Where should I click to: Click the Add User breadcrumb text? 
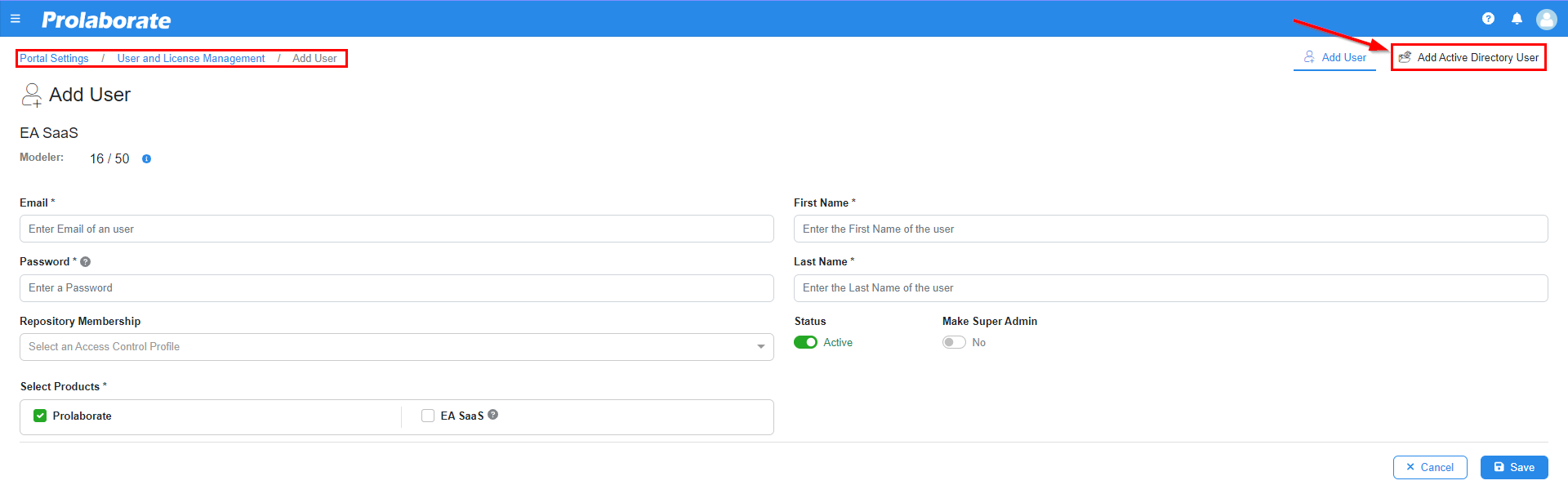(314, 58)
